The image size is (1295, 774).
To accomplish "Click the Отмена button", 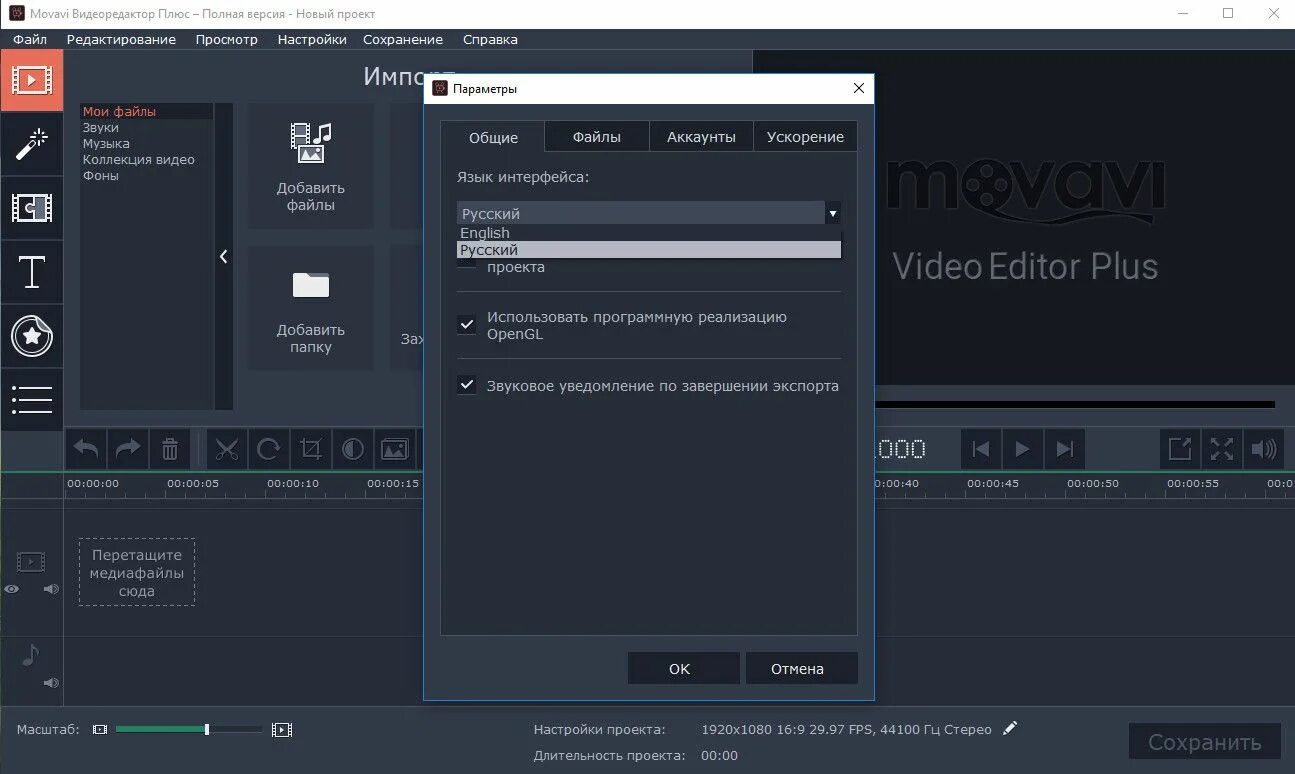I will tap(801, 668).
